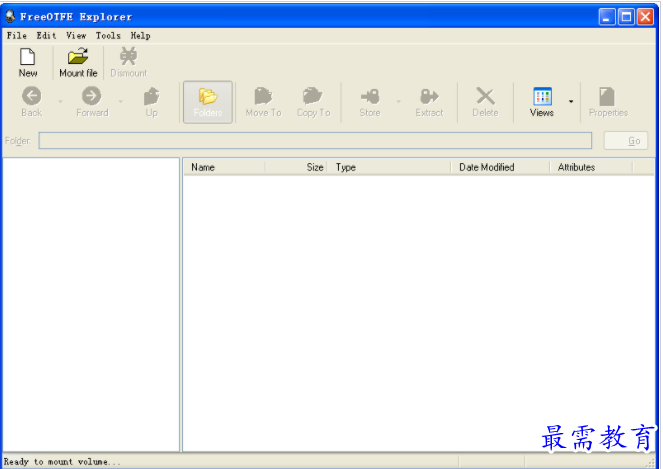Open the Forward history dropdown arrow
This screenshot has width=663, height=469.
(121, 101)
